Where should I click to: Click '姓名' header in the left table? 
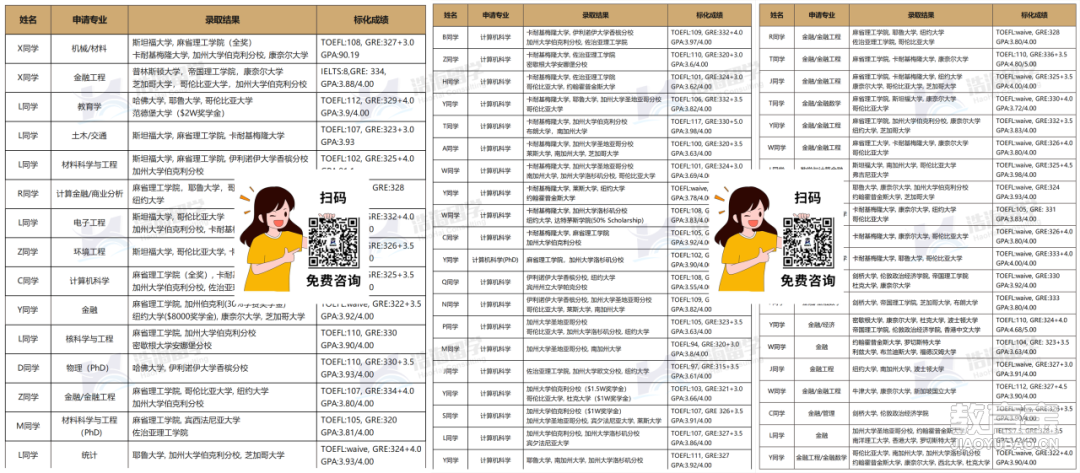point(28,20)
